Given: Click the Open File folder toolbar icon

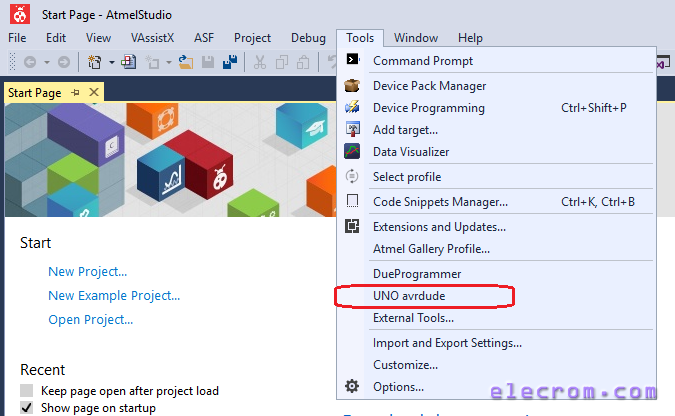Looking at the screenshot, I should tap(186, 62).
